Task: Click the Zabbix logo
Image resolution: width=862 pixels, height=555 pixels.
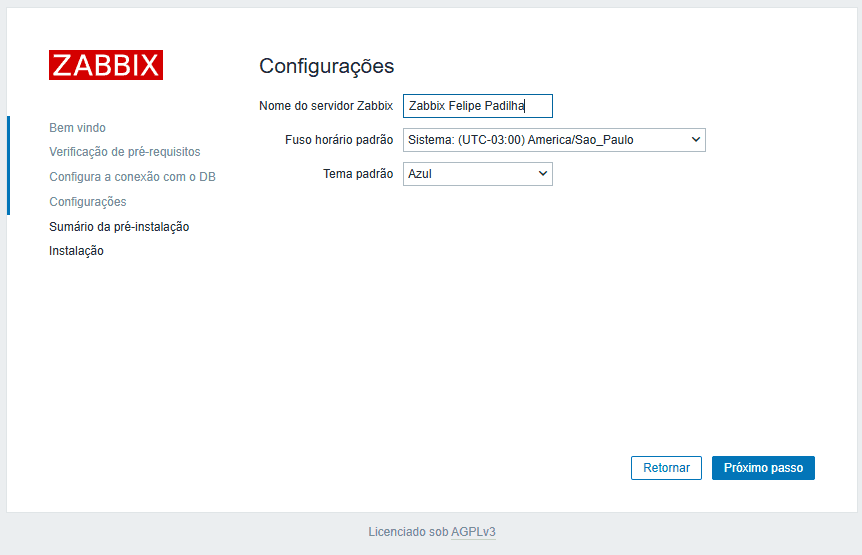Action: pos(106,65)
